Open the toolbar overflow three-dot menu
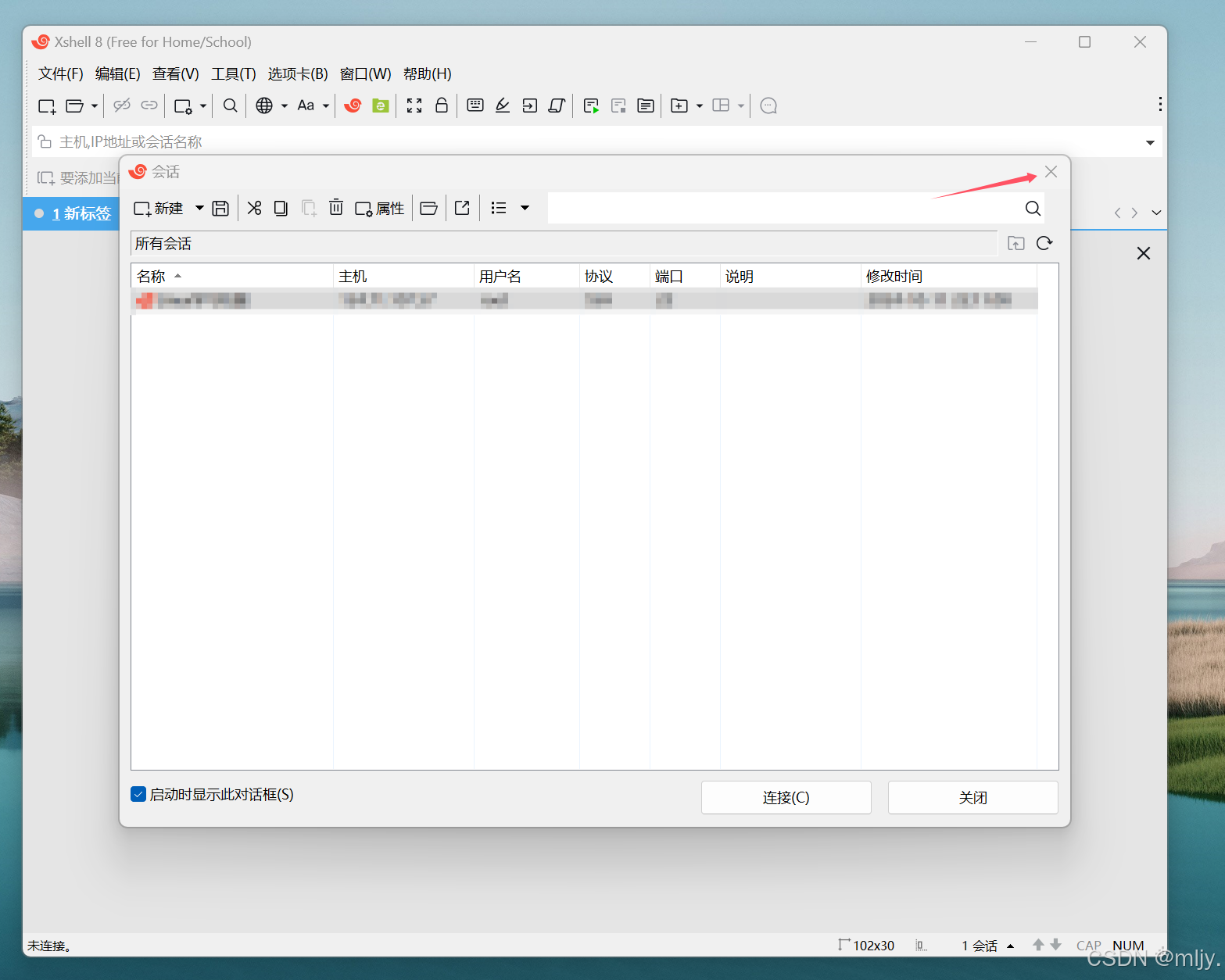This screenshot has height=980, width=1225. click(x=1160, y=104)
